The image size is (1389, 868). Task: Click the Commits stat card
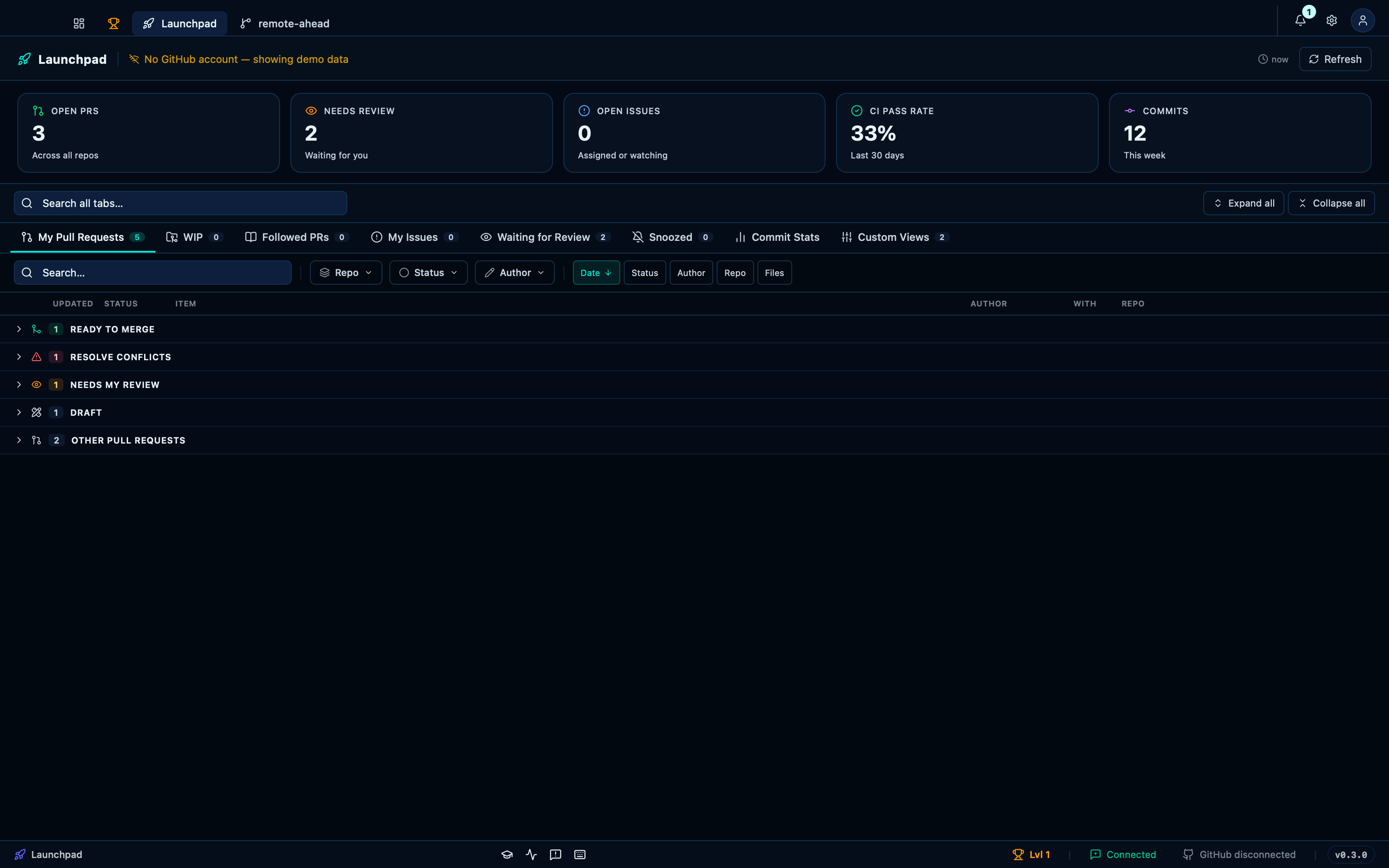(1240, 133)
